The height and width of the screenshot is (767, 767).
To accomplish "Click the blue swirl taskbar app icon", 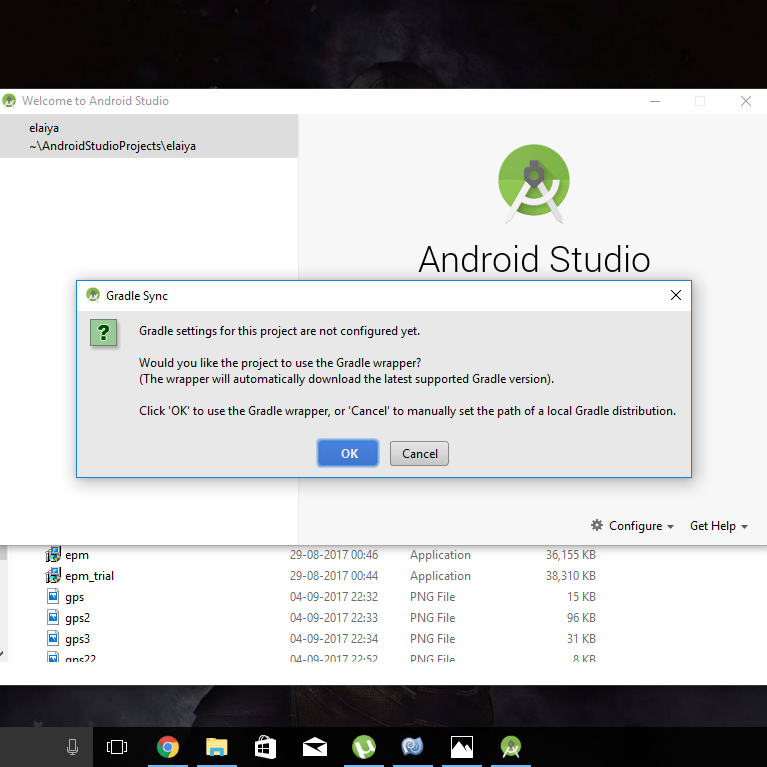I will pyautogui.click(x=412, y=747).
